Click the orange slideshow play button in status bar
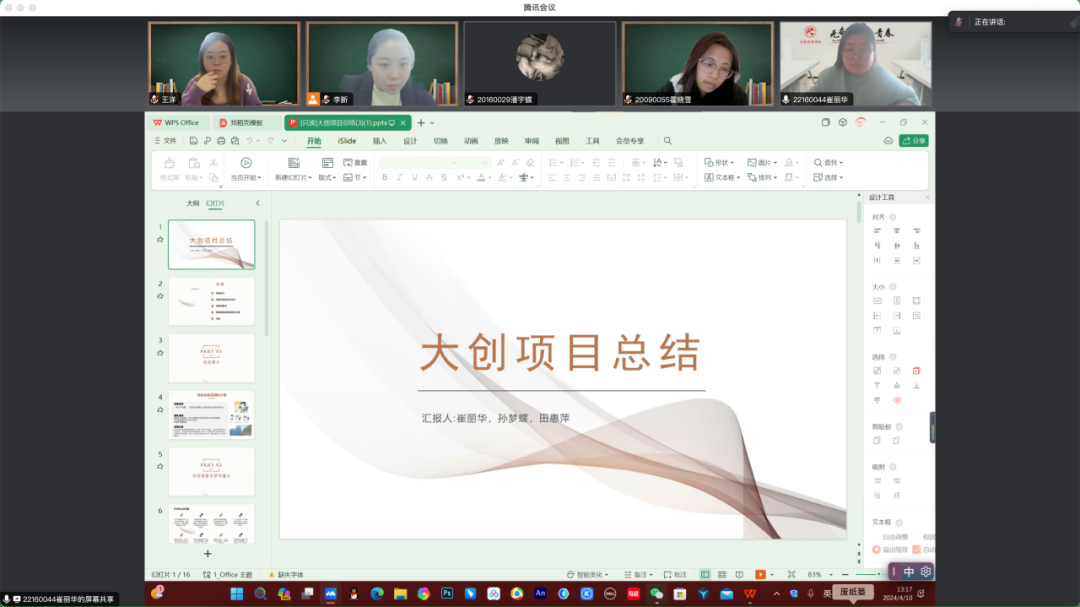This screenshot has height=607, width=1080. point(760,575)
